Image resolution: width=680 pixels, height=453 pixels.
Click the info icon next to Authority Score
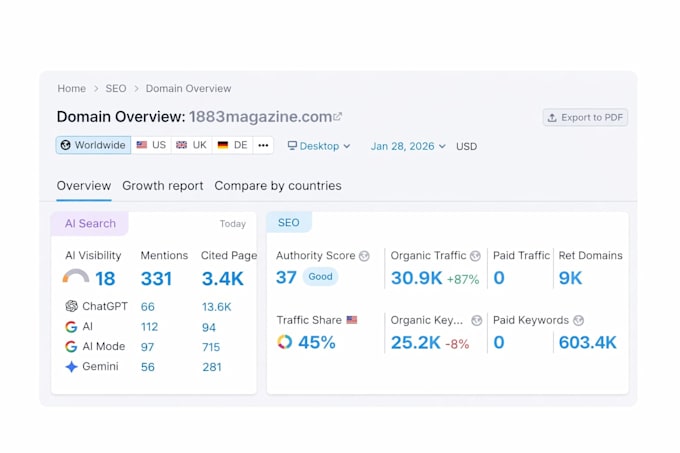pos(364,256)
